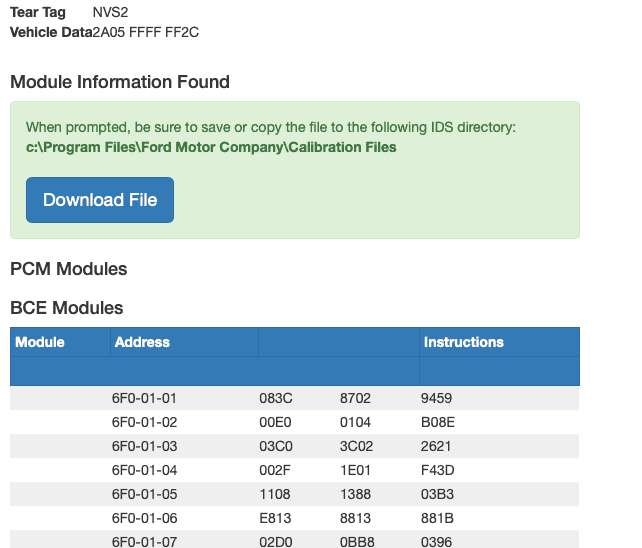Select value 083C in first row

pyautogui.click(x=276, y=398)
